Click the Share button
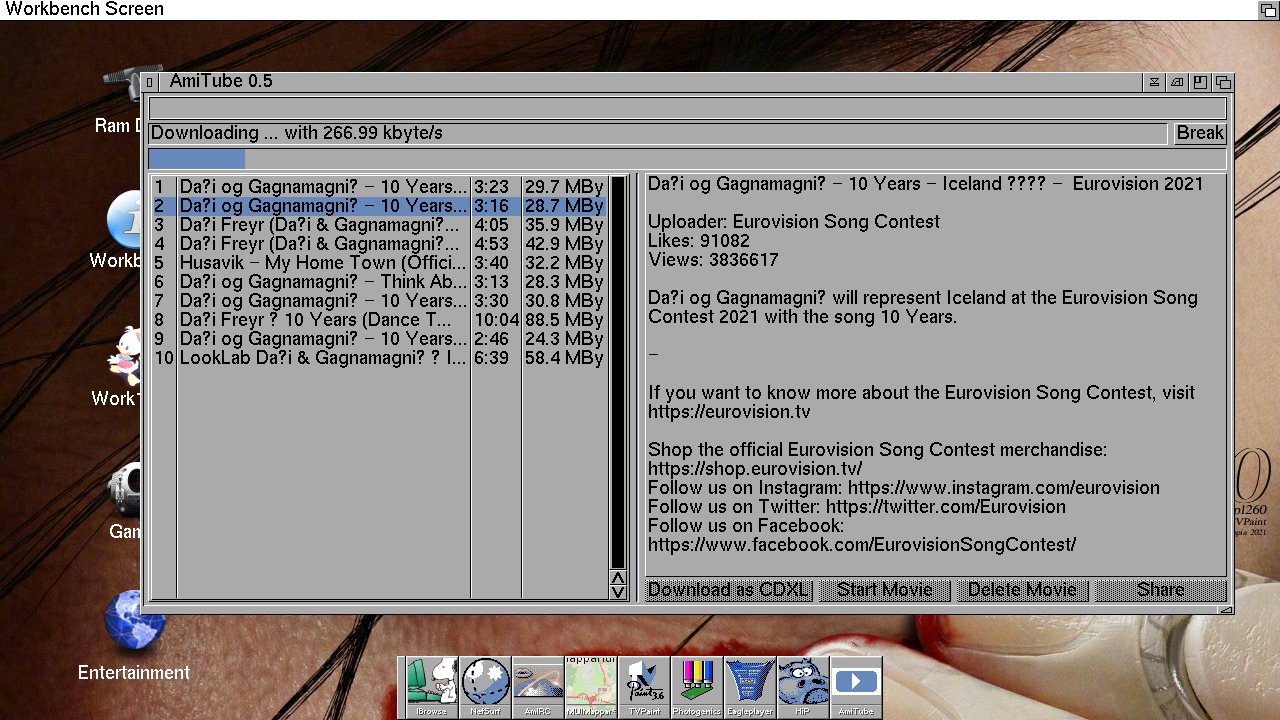The width and height of the screenshot is (1280, 720). tap(1160, 590)
